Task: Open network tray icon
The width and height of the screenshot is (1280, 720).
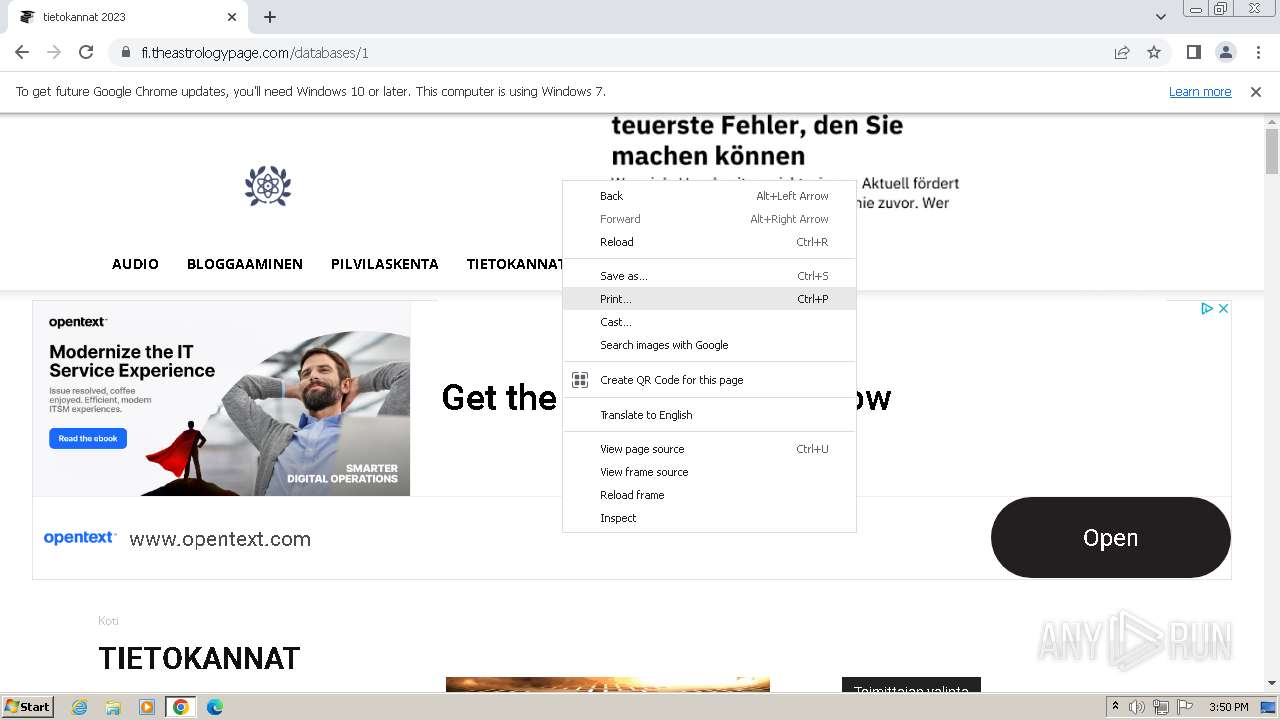Action: pos(1161,707)
